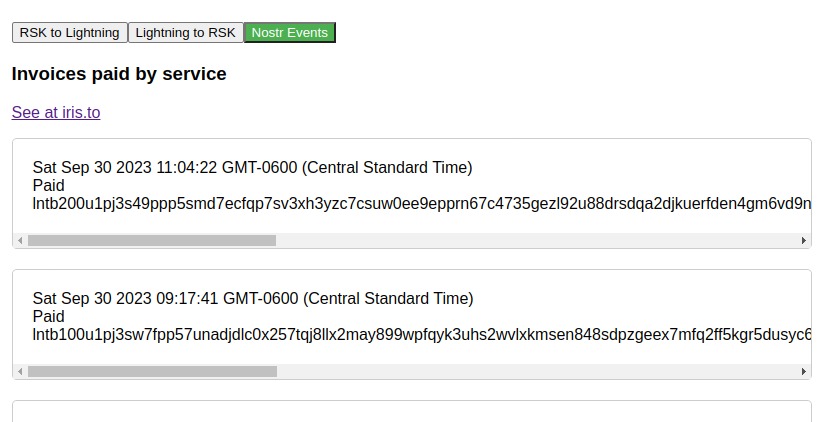Switch to the RSK to Lightning tab
829x422 pixels.
click(70, 32)
